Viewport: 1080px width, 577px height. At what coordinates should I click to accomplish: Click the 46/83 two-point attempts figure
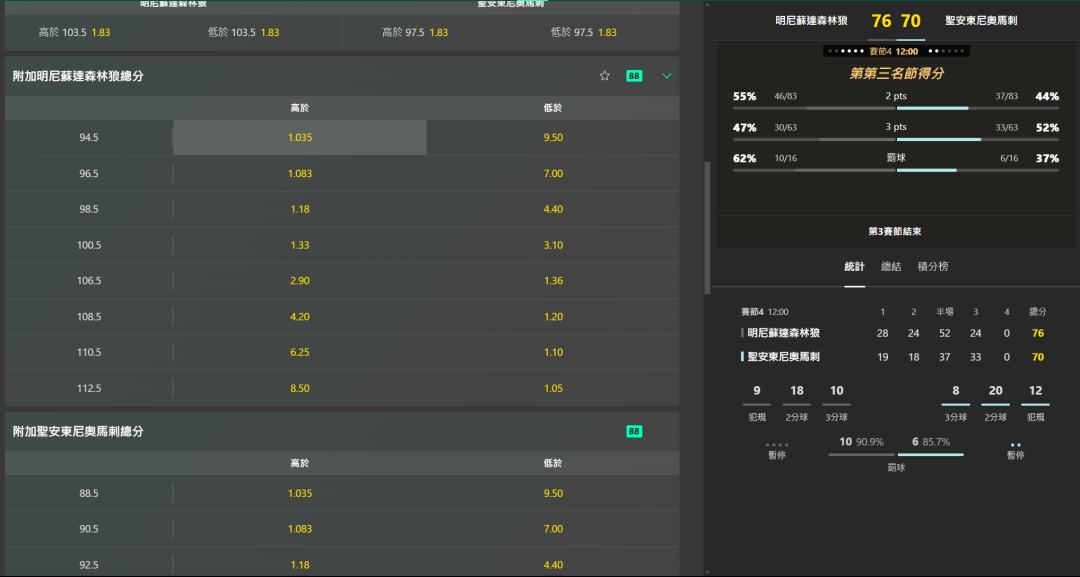coord(785,96)
